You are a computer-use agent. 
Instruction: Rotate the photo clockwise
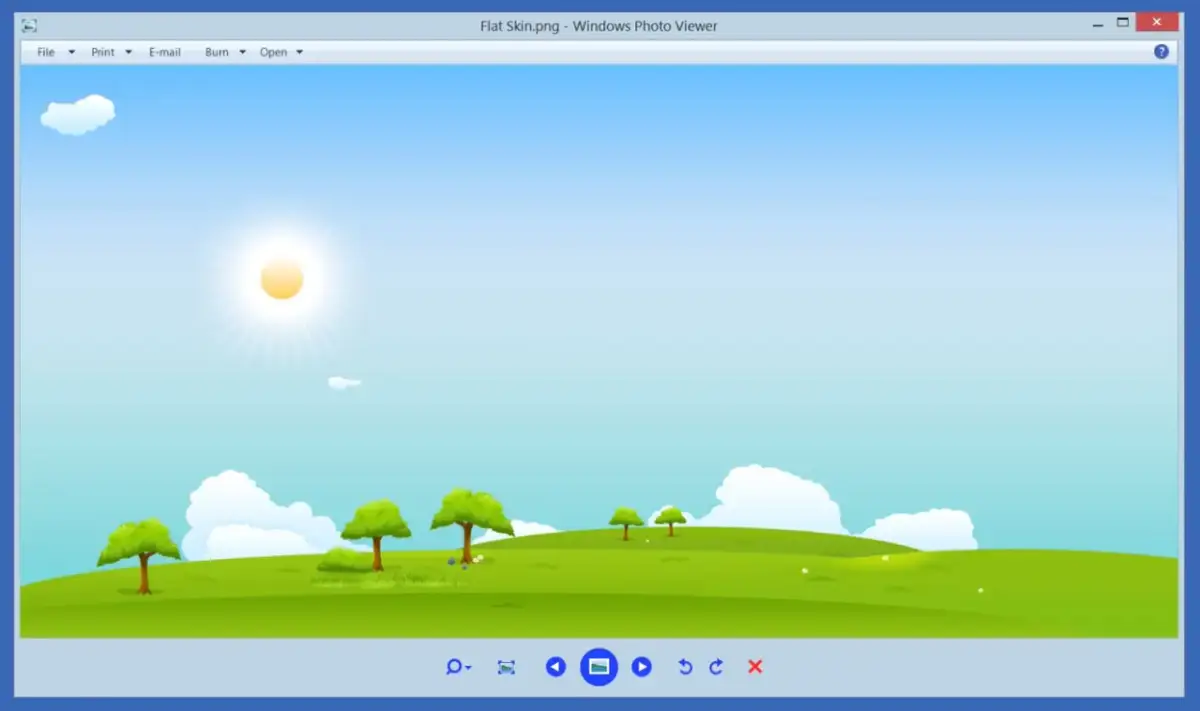716,667
